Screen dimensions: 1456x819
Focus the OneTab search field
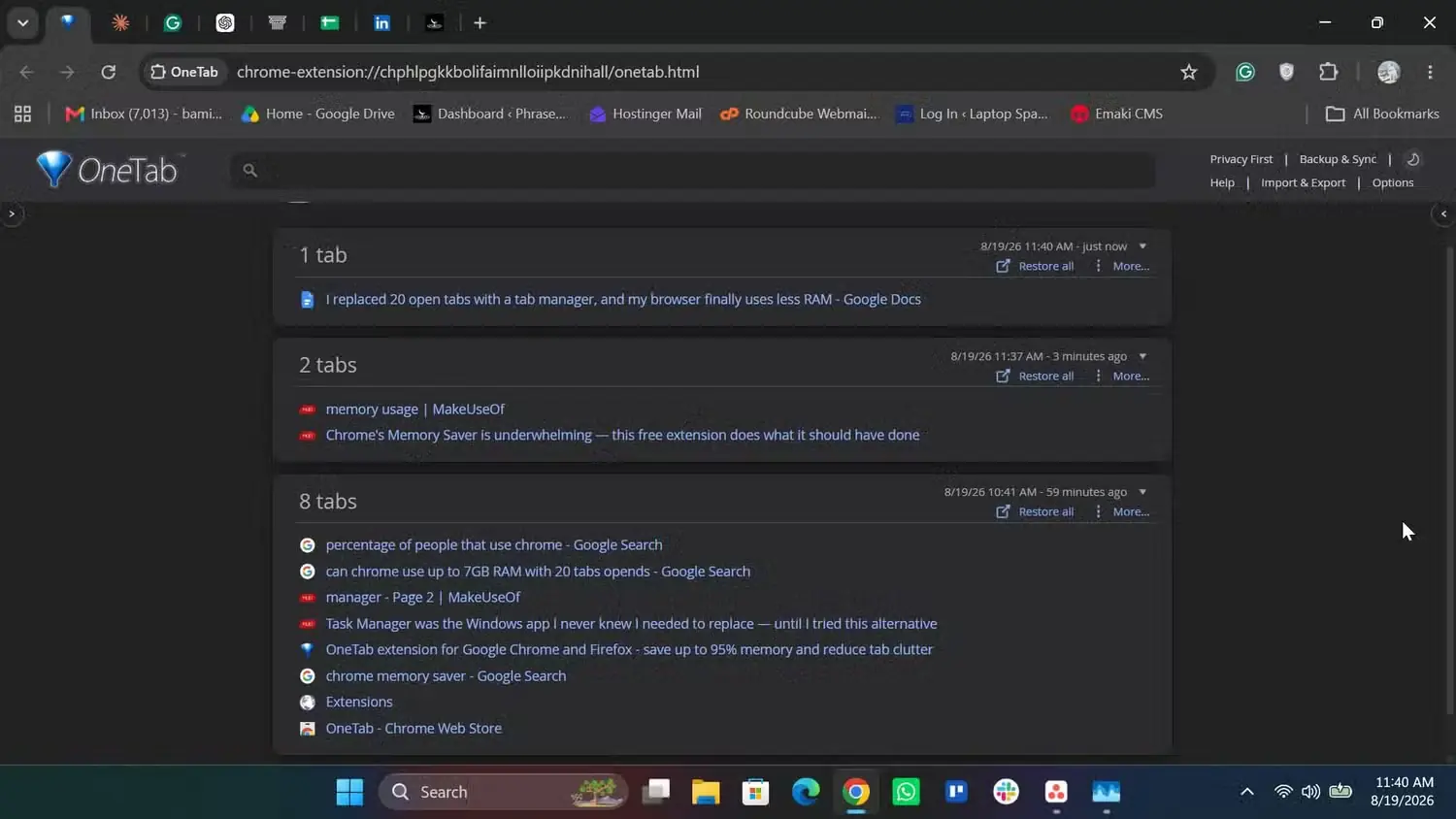point(693,171)
